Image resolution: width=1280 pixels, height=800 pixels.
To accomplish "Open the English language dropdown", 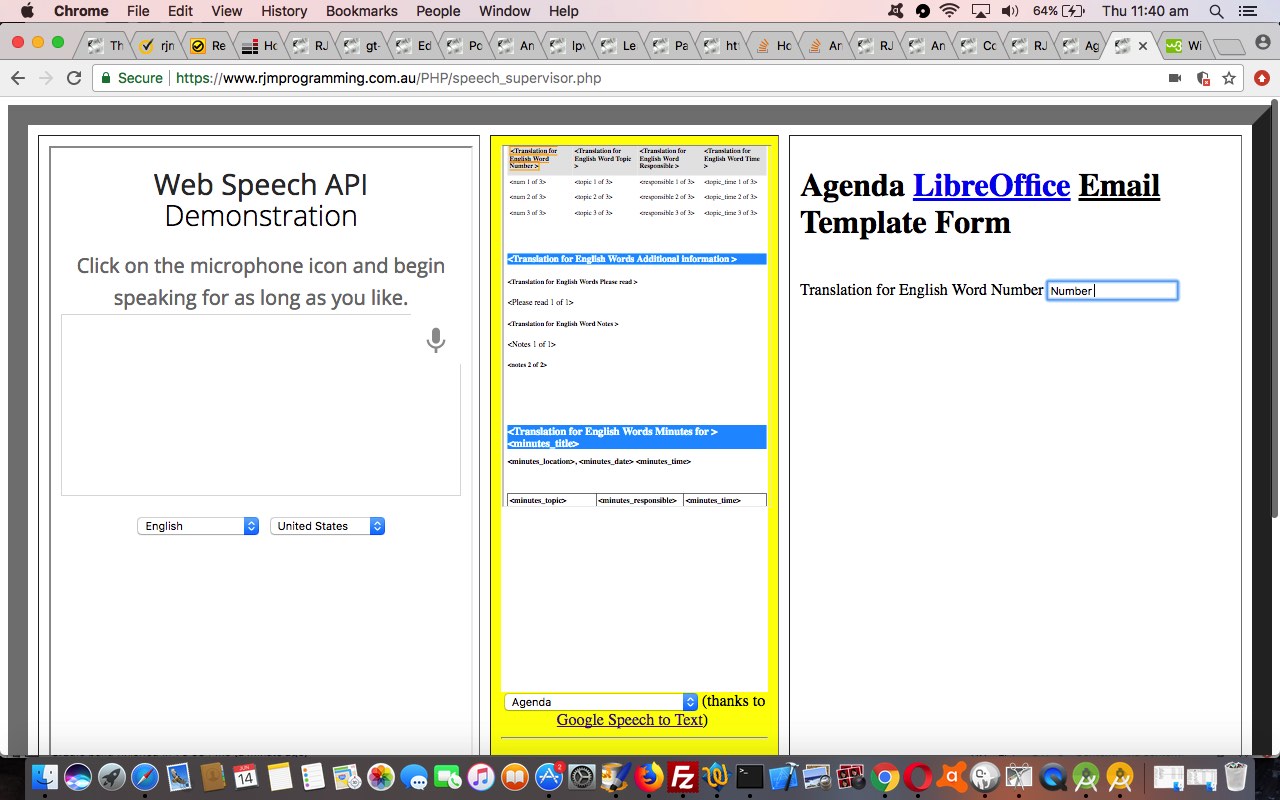I will click(198, 526).
